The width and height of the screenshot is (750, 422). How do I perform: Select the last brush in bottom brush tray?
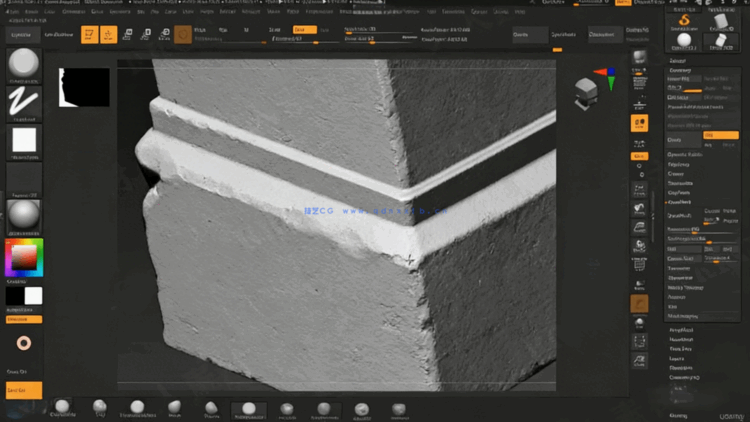point(398,410)
